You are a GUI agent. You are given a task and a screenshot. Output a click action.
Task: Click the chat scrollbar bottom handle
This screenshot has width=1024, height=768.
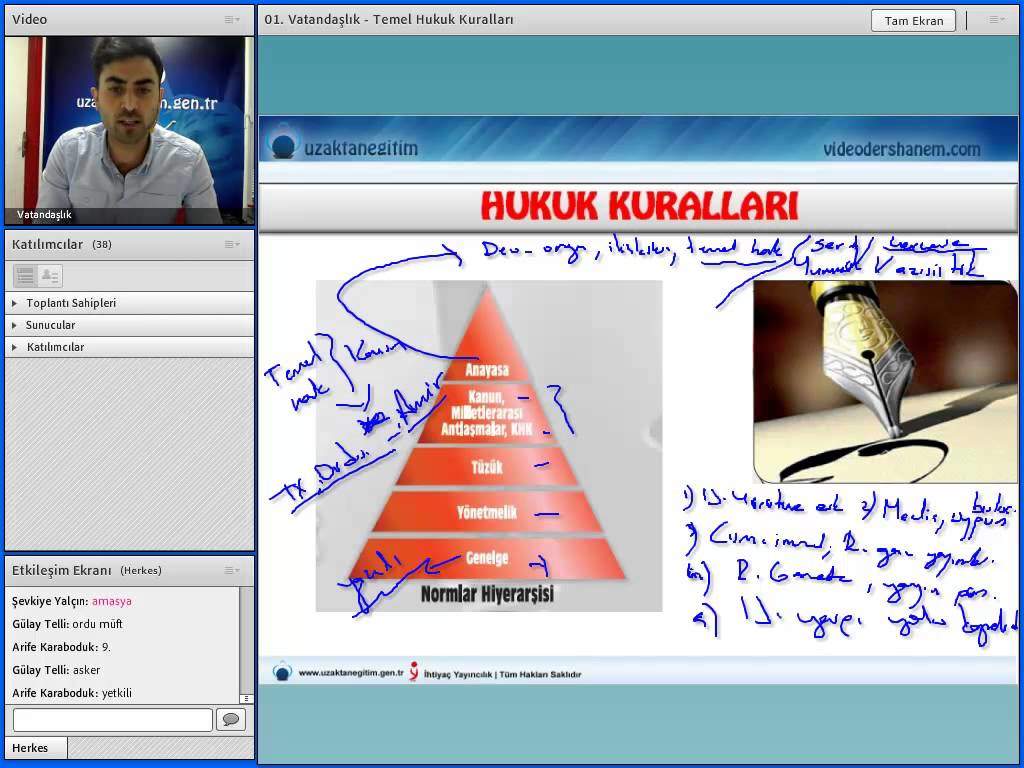[x=246, y=697]
